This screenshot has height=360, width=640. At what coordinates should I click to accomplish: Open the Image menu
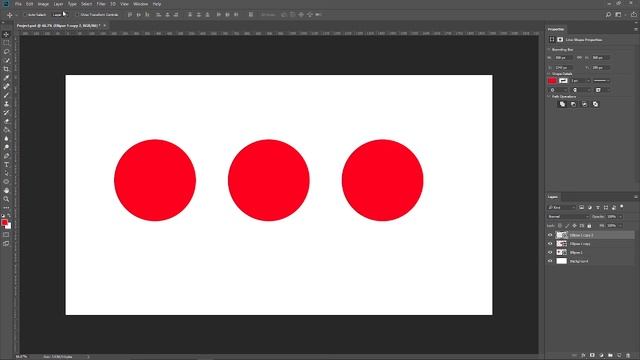[43, 4]
